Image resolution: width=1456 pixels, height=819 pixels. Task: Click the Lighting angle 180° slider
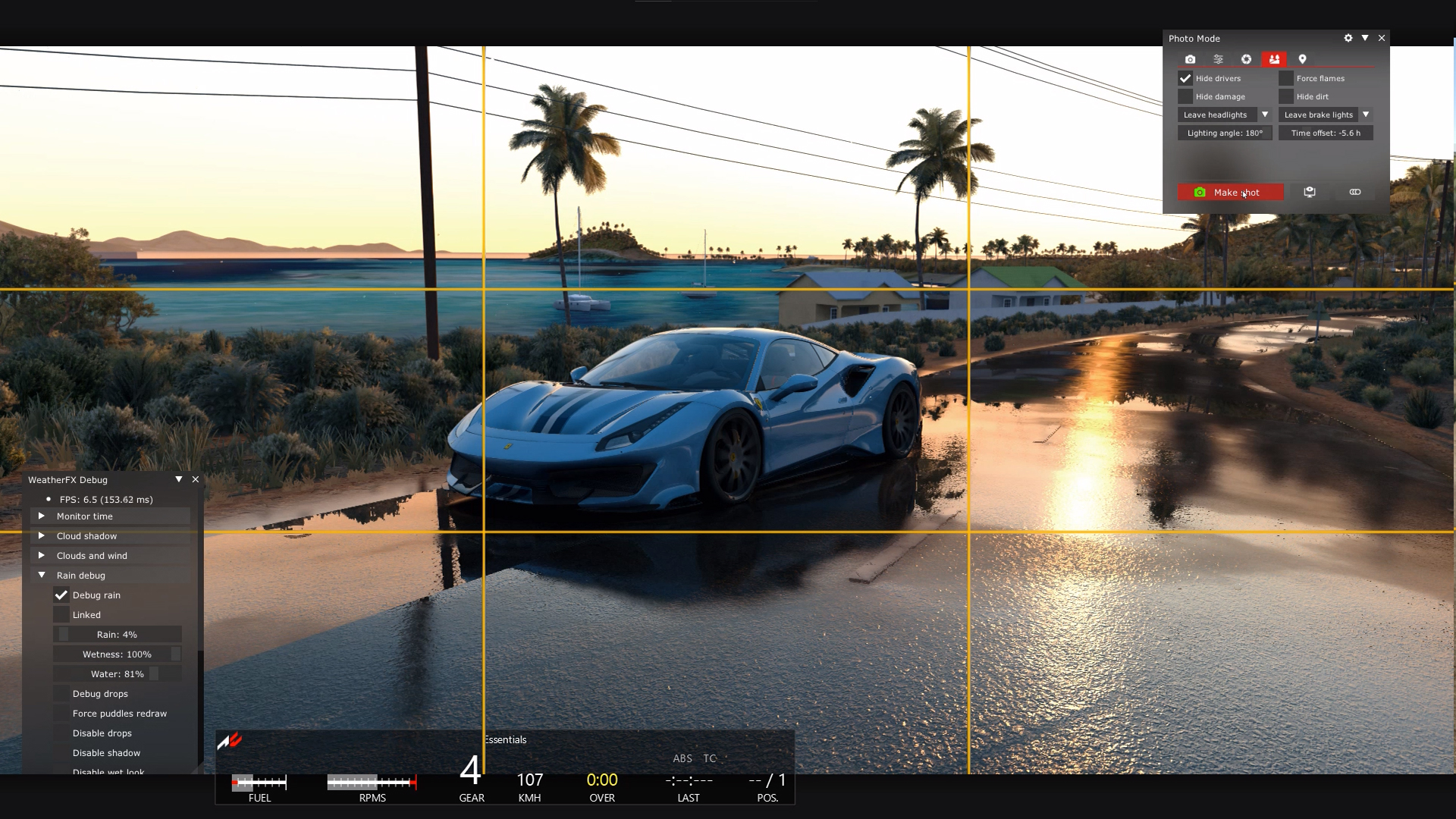[x=1225, y=133]
